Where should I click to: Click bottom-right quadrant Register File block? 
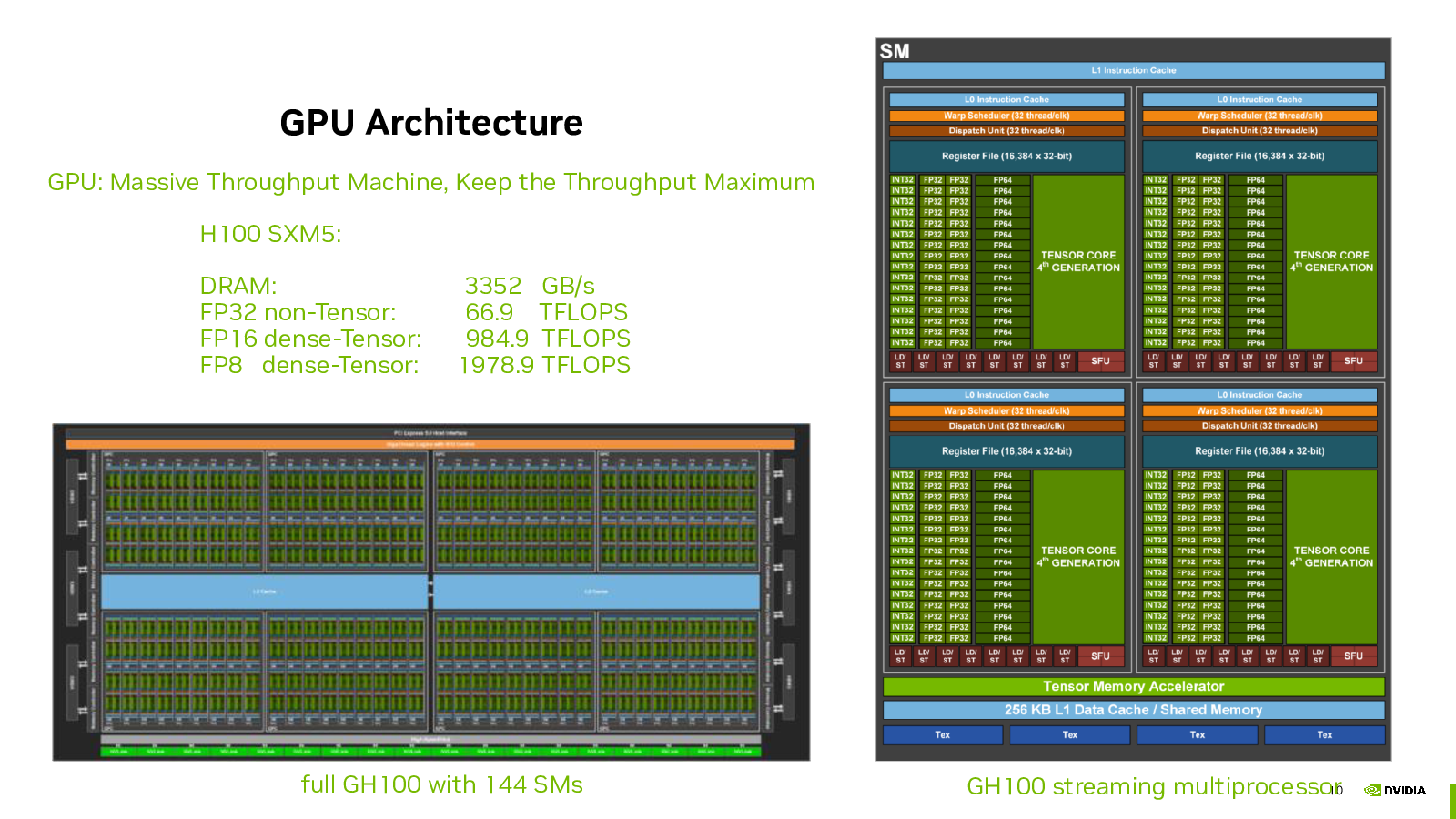tap(1260, 451)
